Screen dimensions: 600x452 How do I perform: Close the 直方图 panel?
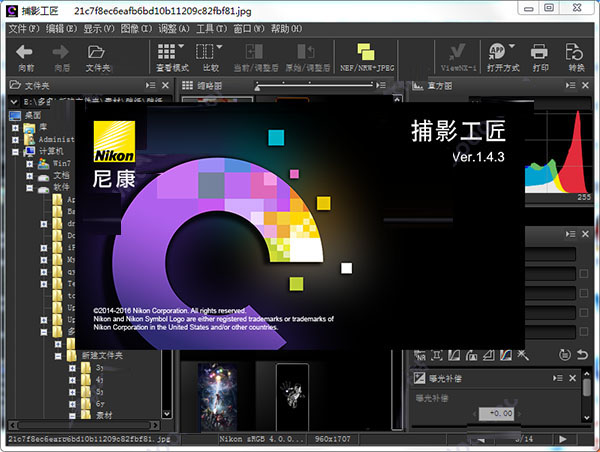585,85
